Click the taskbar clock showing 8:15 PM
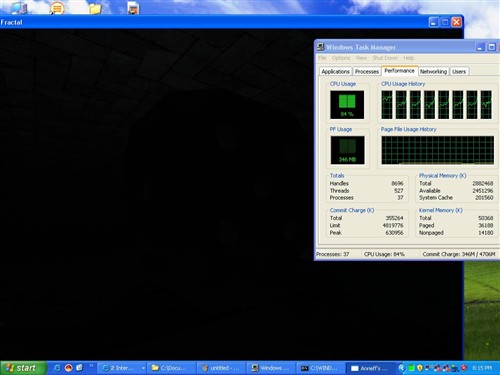Screen dimensions: 500x375 click(x=482, y=368)
